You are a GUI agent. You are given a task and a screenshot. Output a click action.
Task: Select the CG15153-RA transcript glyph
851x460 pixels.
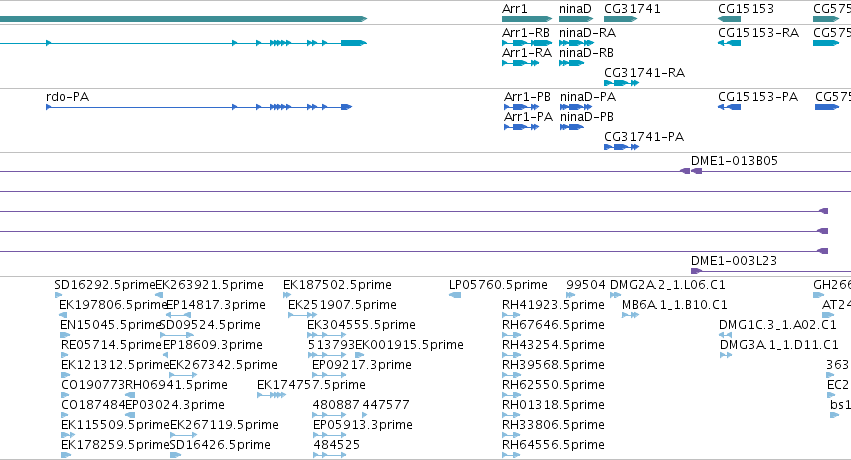729,43
